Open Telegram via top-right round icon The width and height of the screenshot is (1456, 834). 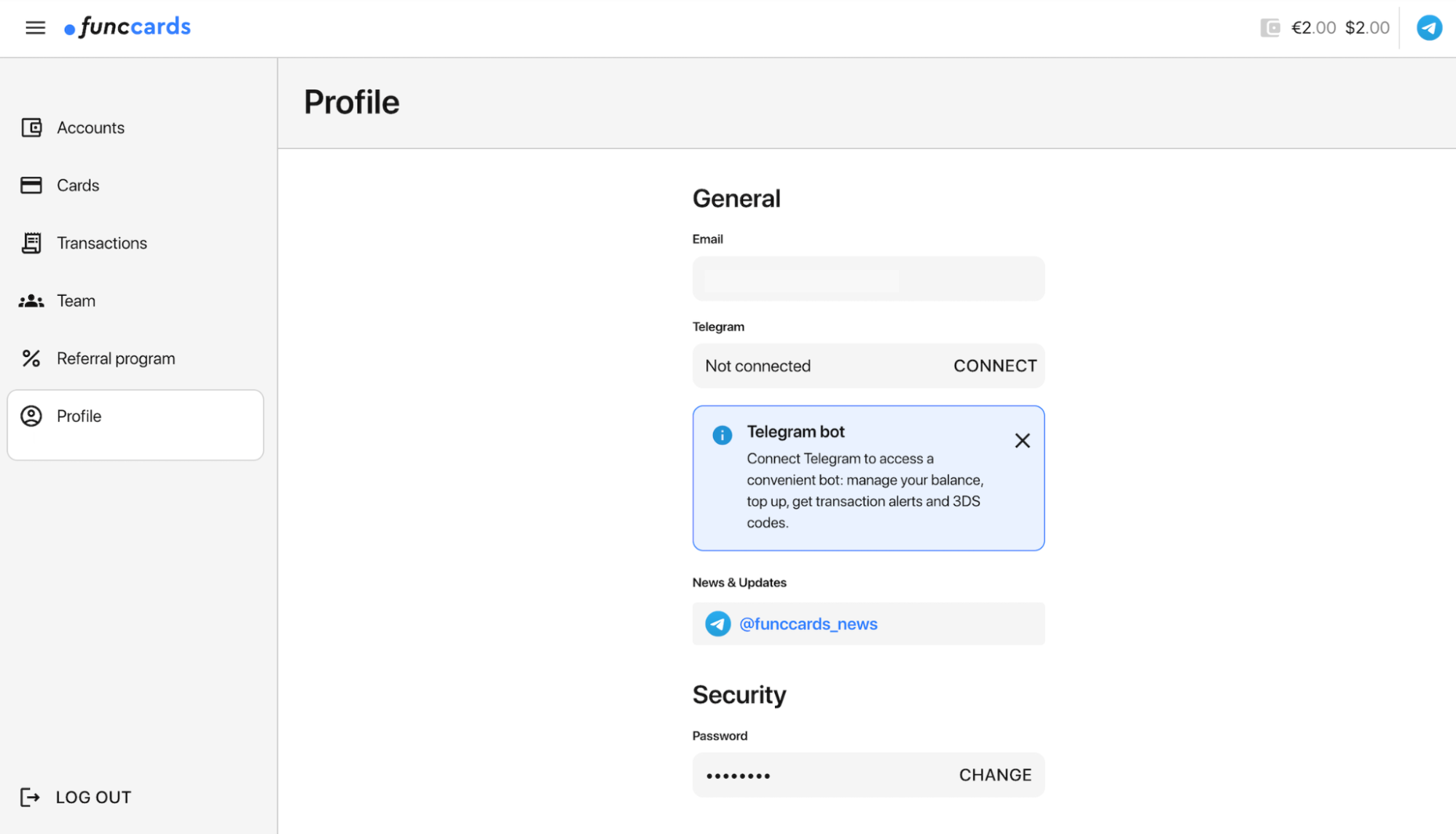pyautogui.click(x=1428, y=28)
